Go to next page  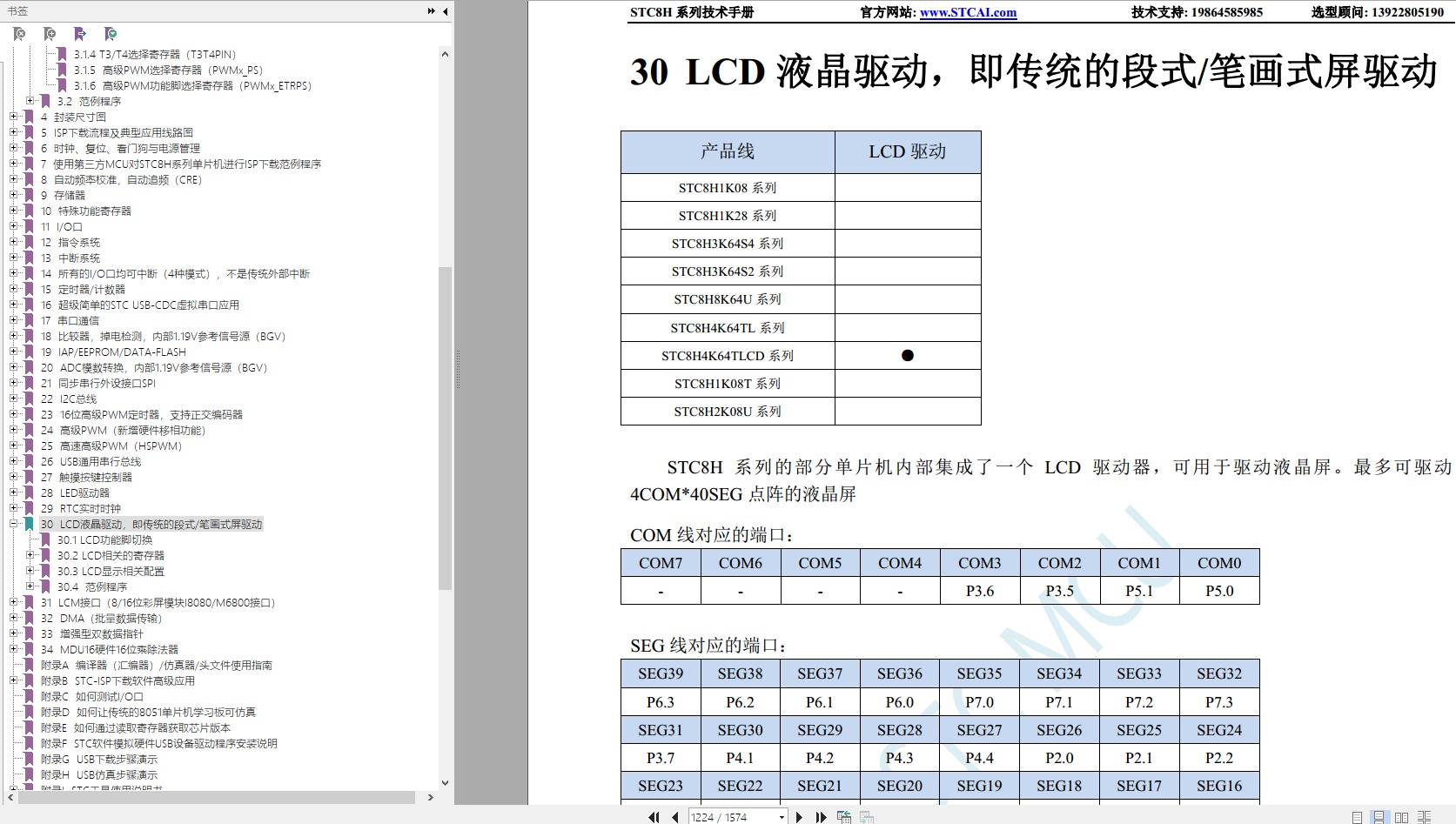[x=799, y=817]
